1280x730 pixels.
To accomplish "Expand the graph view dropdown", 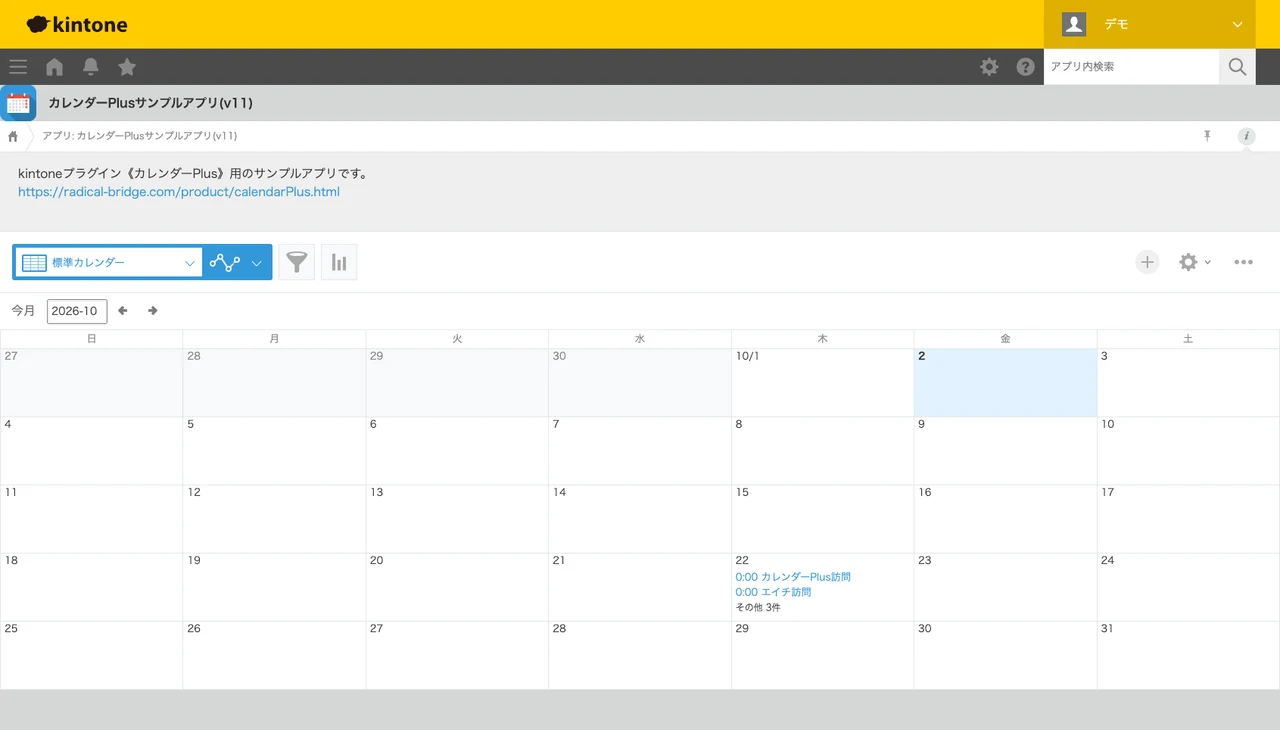I will pyautogui.click(x=237, y=262).
